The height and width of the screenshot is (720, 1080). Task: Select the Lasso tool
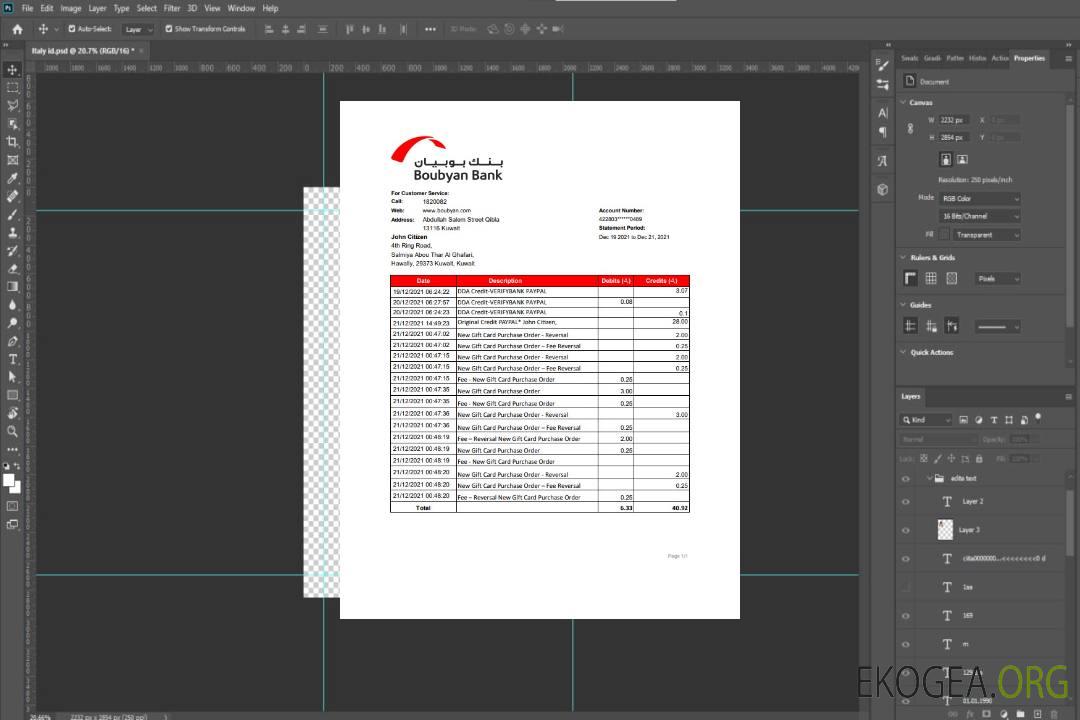point(12,105)
